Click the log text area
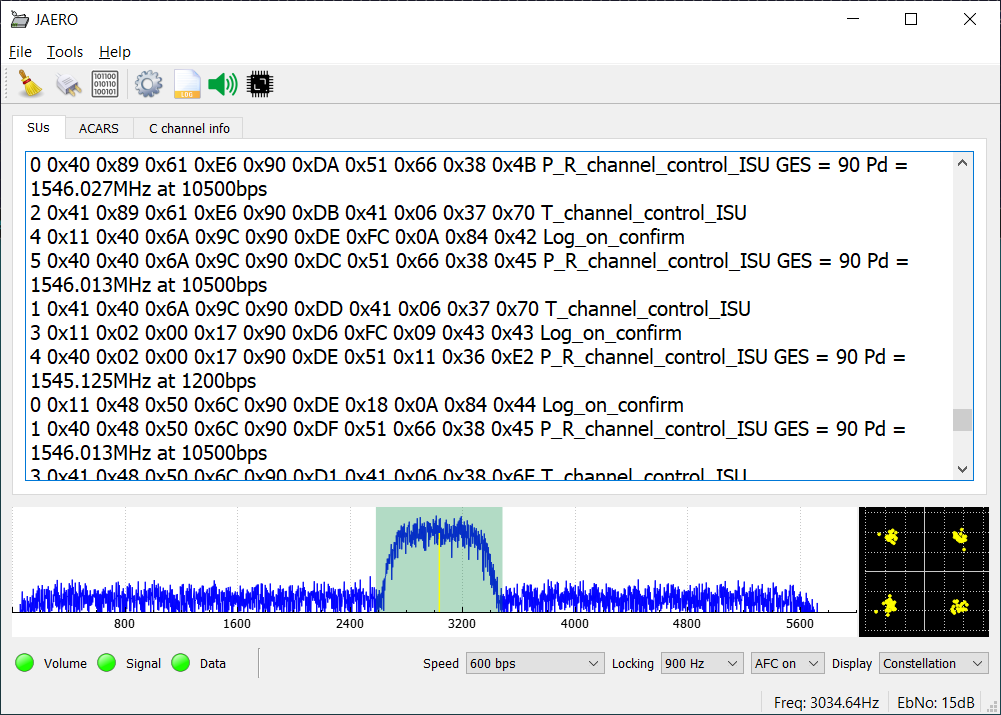 pos(490,316)
